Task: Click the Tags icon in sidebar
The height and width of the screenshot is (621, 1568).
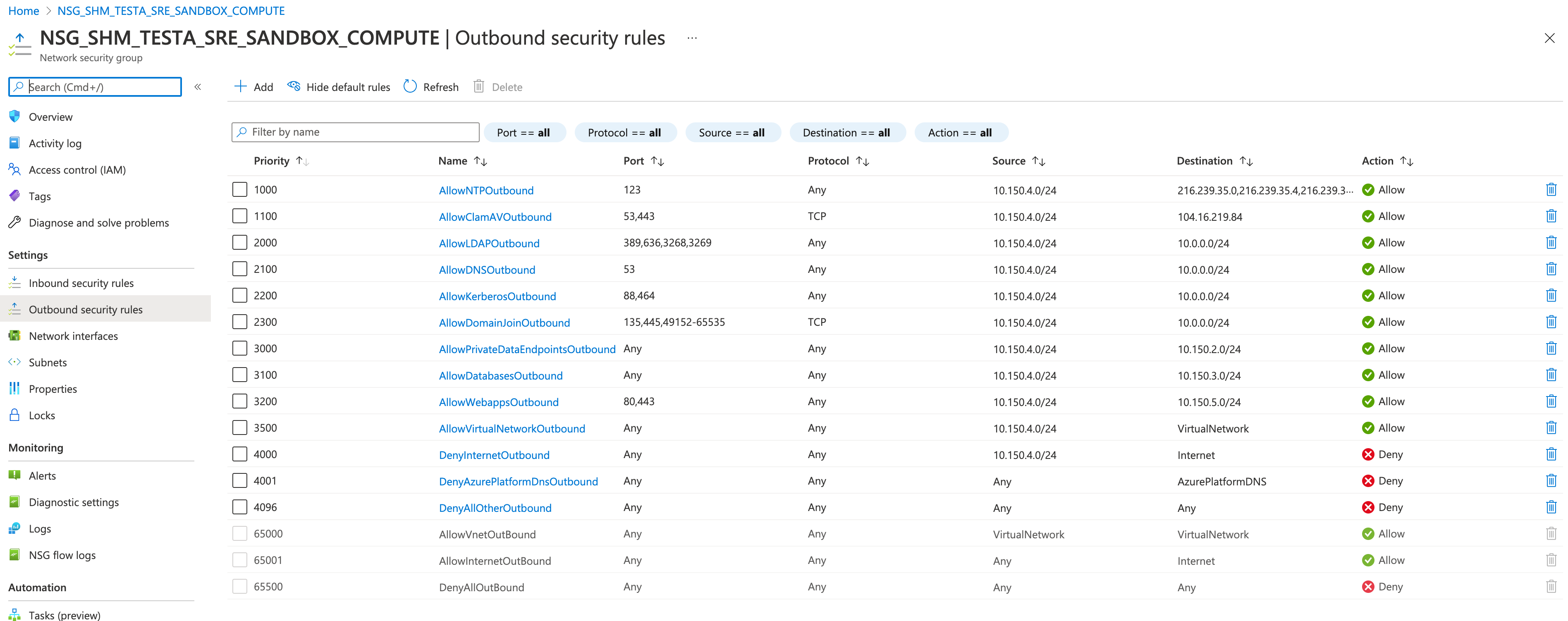Action: click(14, 196)
